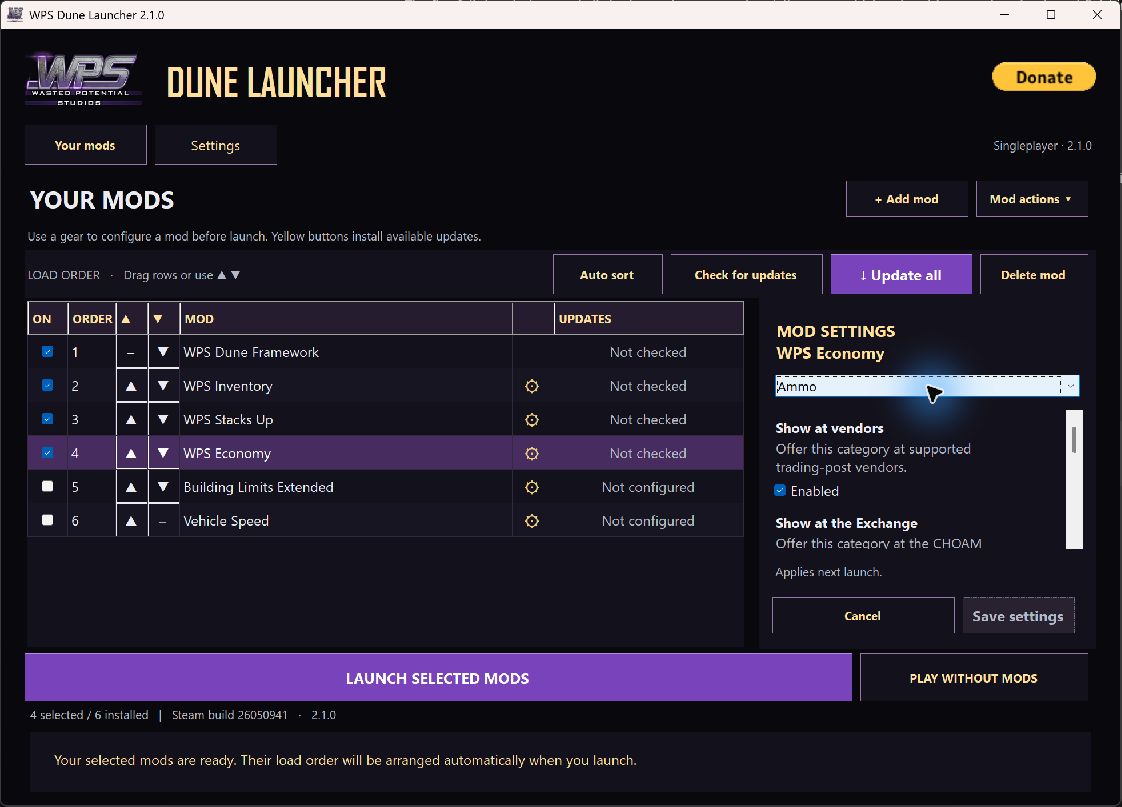Click Save settings button
The image size is (1122, 807).
pyautogui.click(x=1018, y=616)
